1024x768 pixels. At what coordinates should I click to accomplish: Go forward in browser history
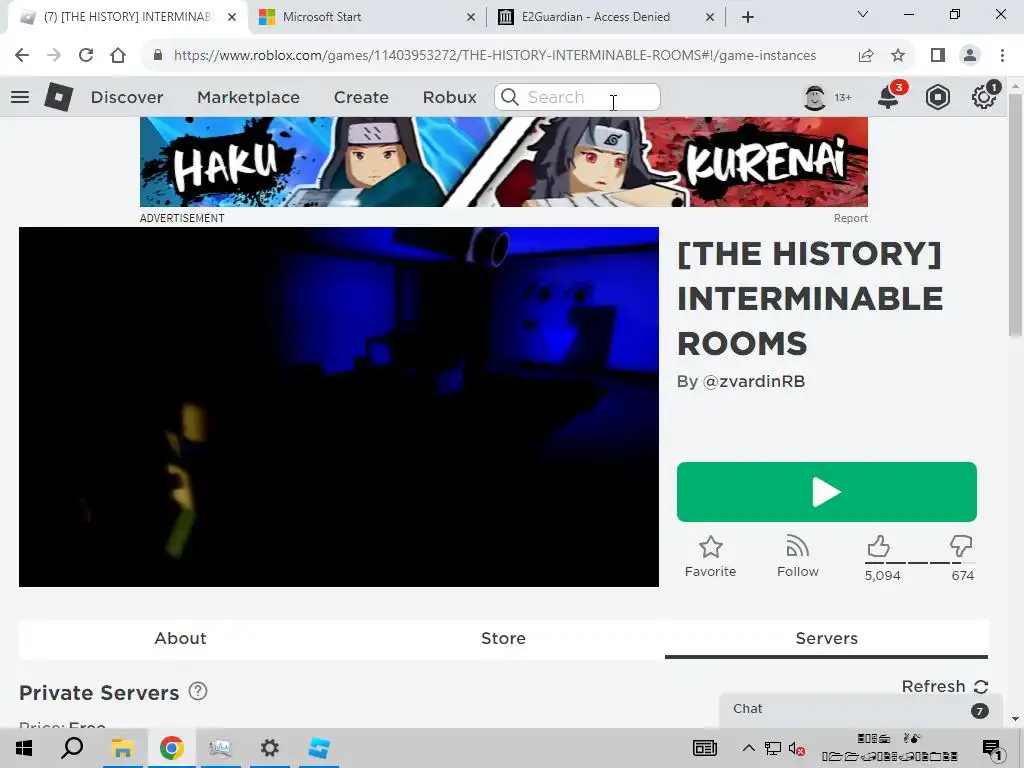point(54,55)
